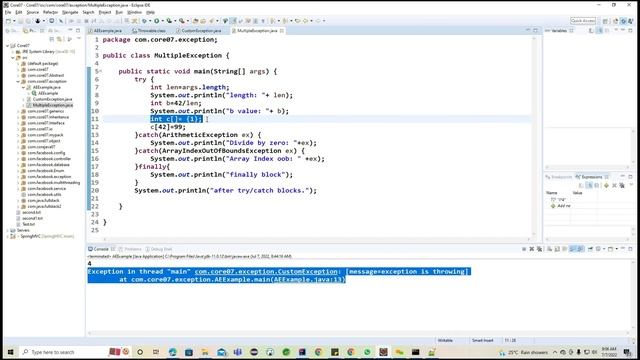The image size is (640, 360).
Task: Maximize the Console view
Action: pos(630,249)
